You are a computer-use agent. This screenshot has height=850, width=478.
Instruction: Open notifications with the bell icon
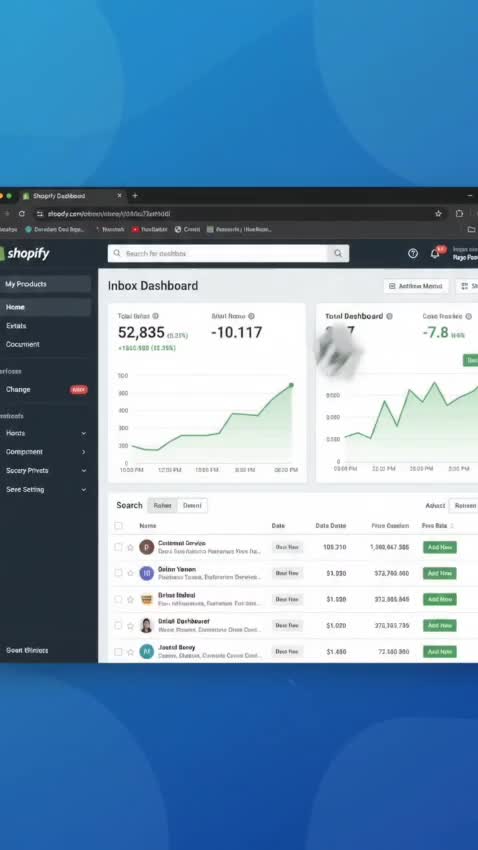435,253
